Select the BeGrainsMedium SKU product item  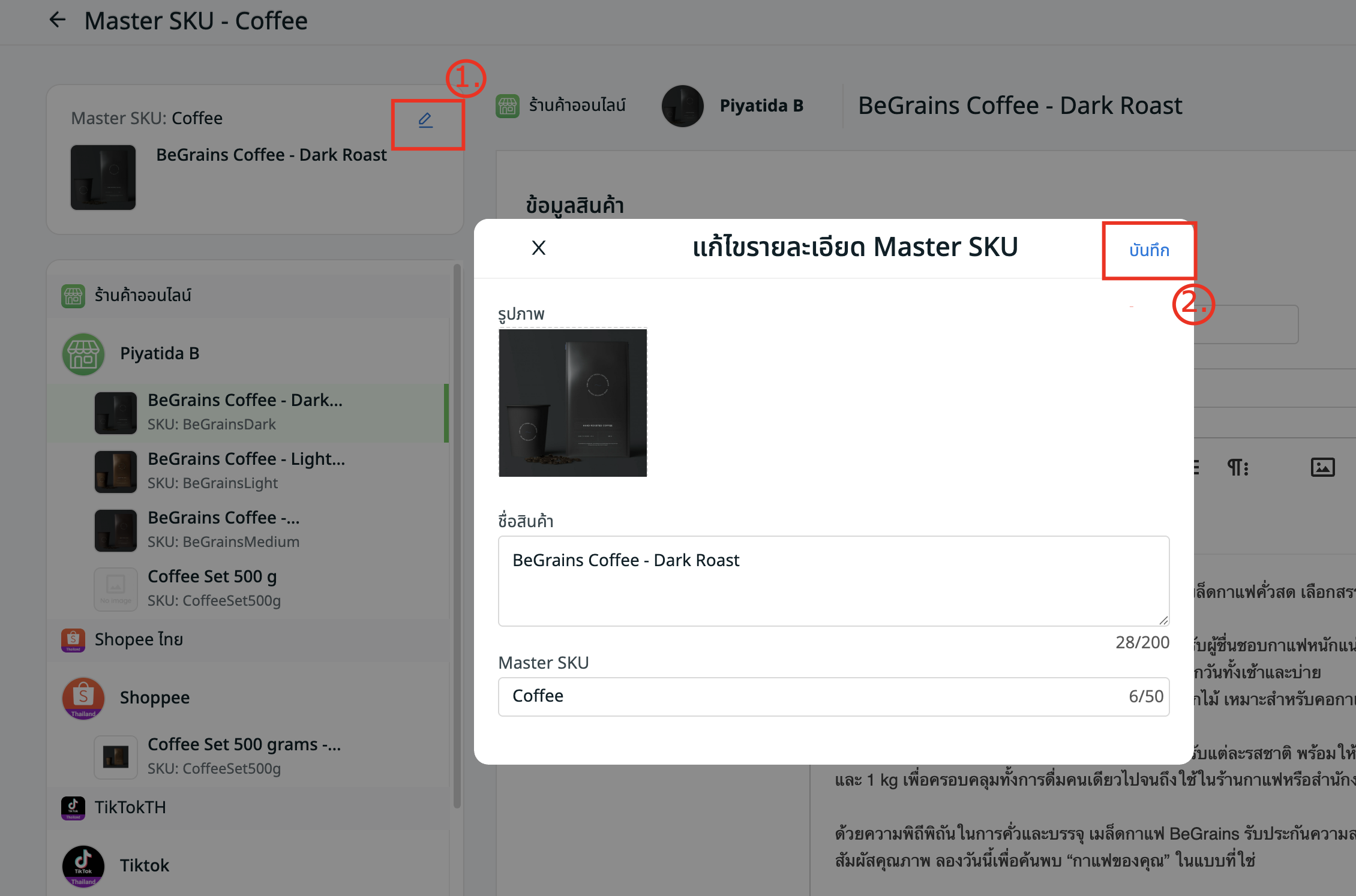click(223, 529)
